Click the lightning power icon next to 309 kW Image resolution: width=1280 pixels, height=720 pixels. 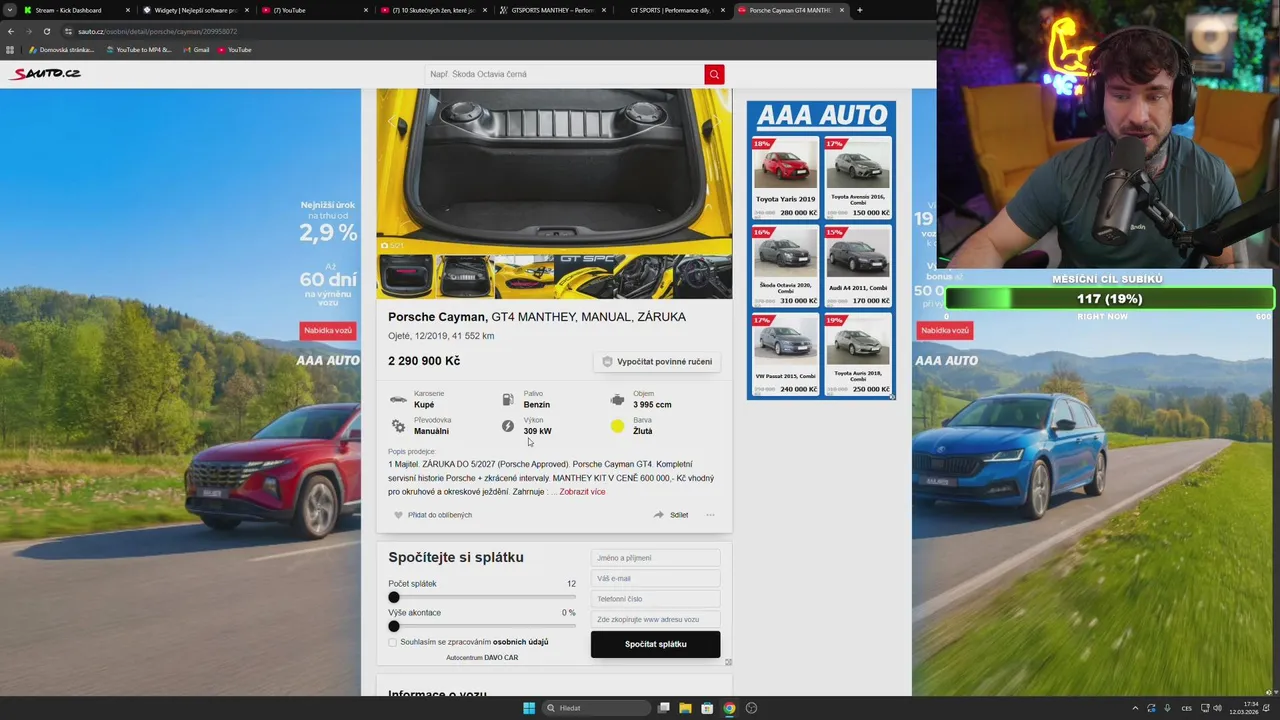point(508,426)
